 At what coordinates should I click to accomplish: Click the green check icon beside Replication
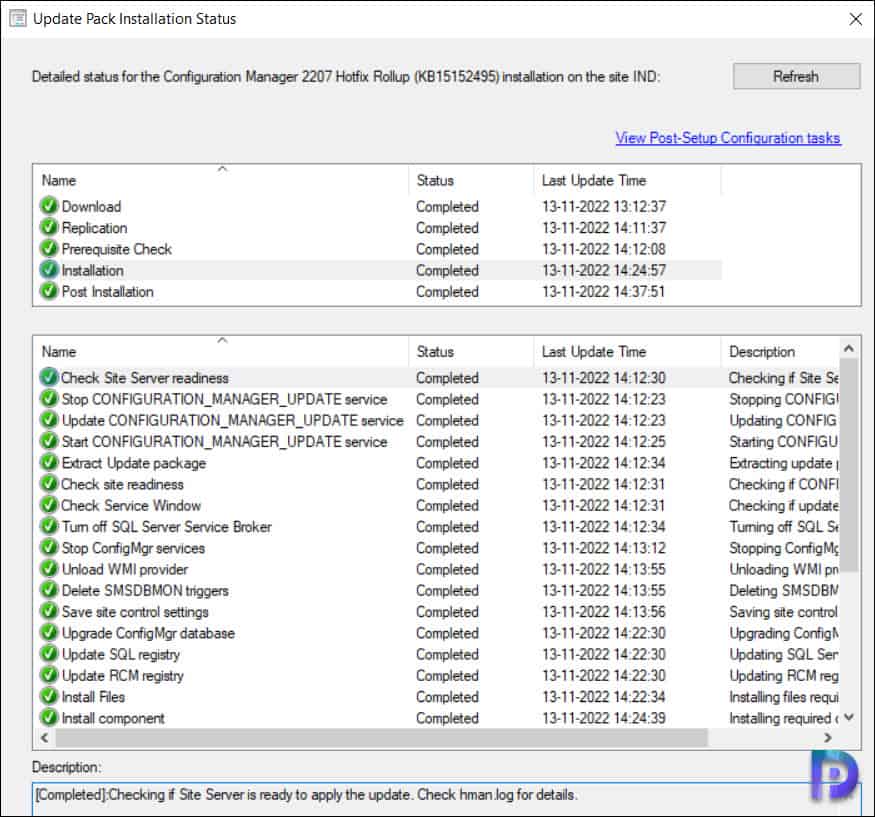pyautogui.click(x=49, y=227)
